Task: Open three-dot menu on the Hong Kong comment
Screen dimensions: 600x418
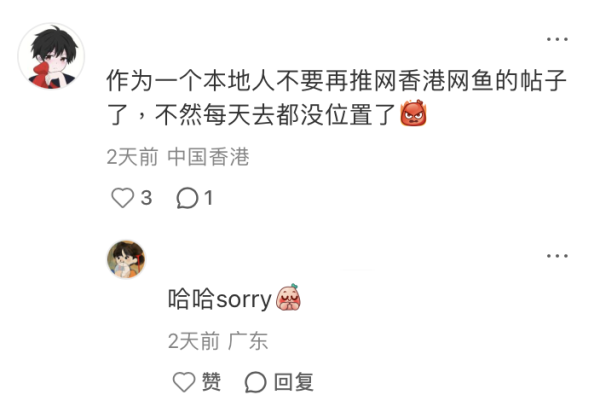Action: tap(557, 39)
